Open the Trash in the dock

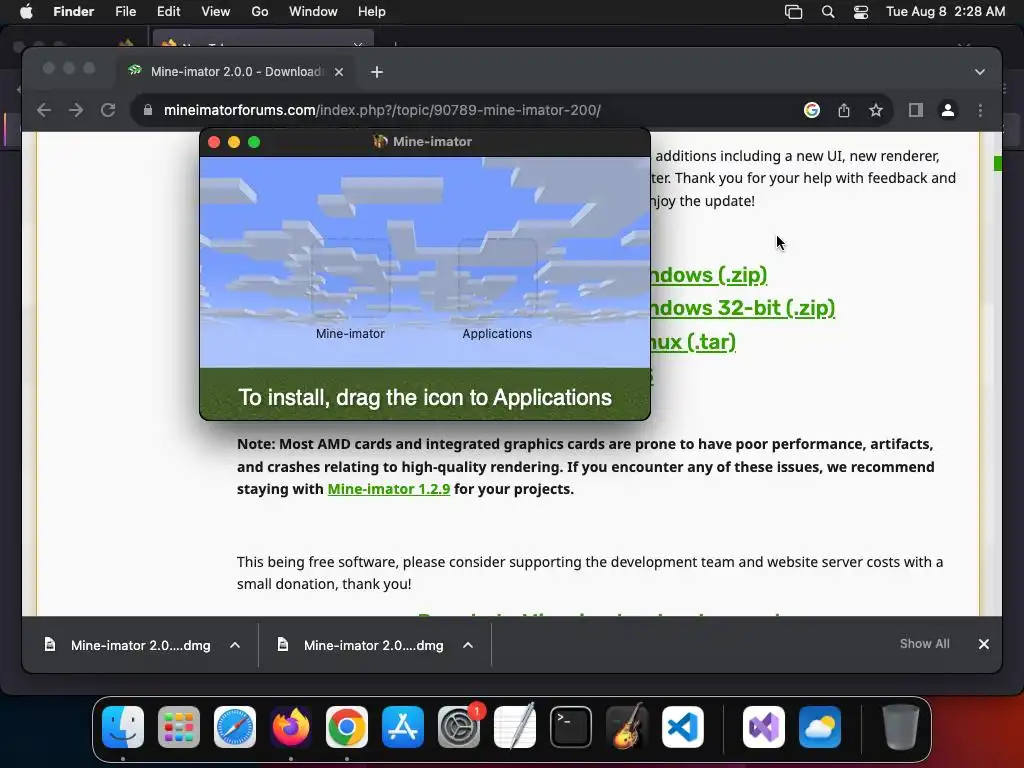point(901,727)
